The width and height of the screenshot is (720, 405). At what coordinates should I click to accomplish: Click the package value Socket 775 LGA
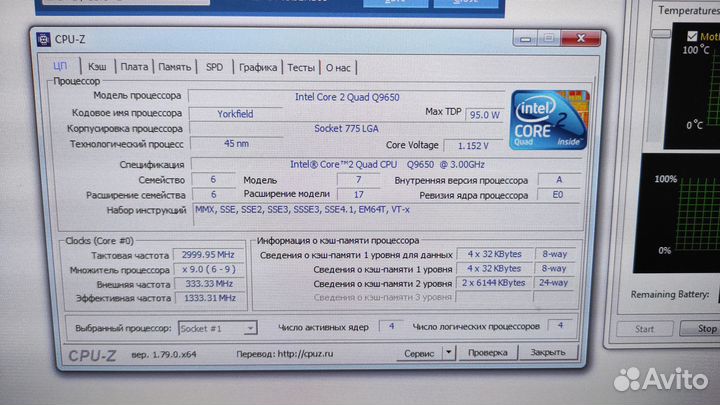pos(346,129)
